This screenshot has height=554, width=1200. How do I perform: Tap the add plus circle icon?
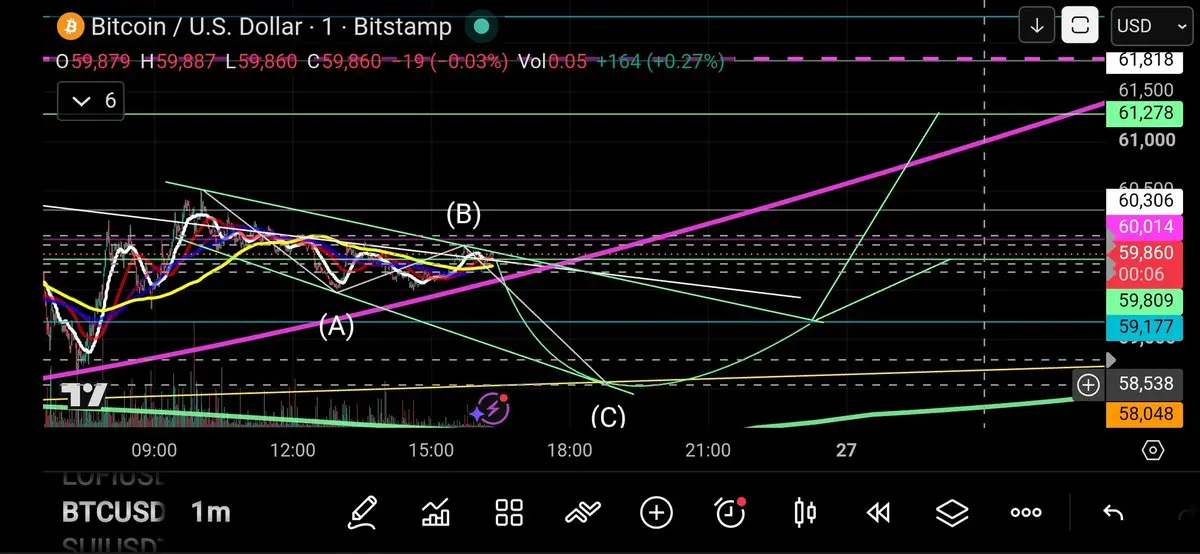(x=656, y=513)
